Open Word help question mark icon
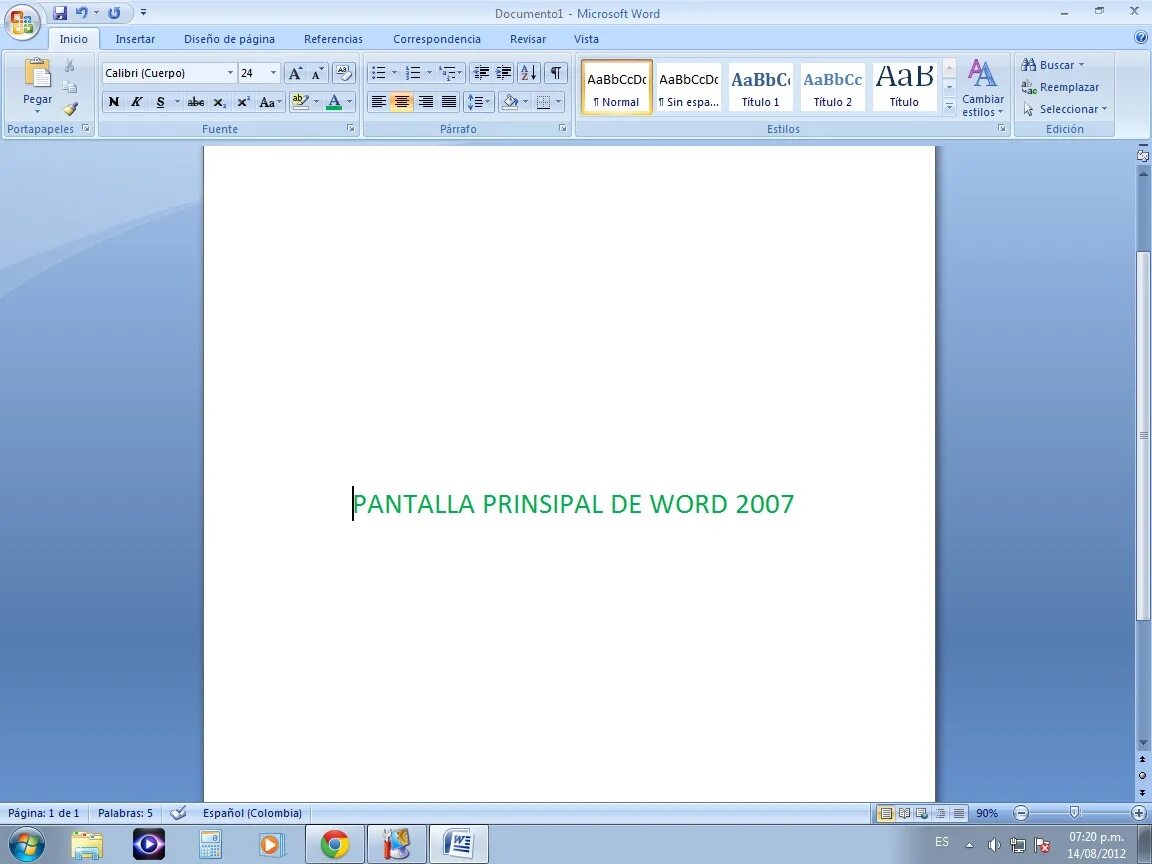 click(x=1141, y=38)
